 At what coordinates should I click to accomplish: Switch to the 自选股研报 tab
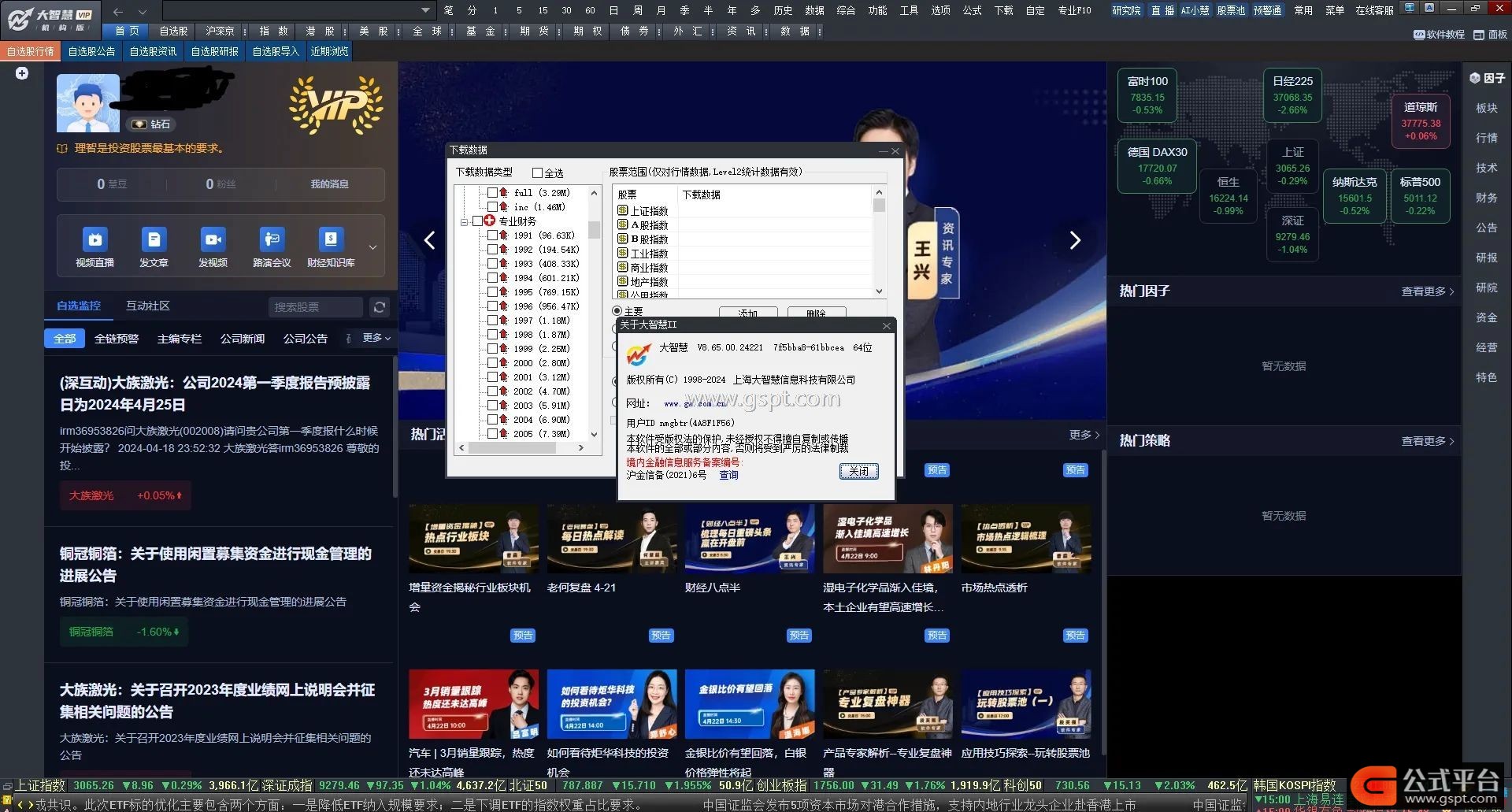214,51
